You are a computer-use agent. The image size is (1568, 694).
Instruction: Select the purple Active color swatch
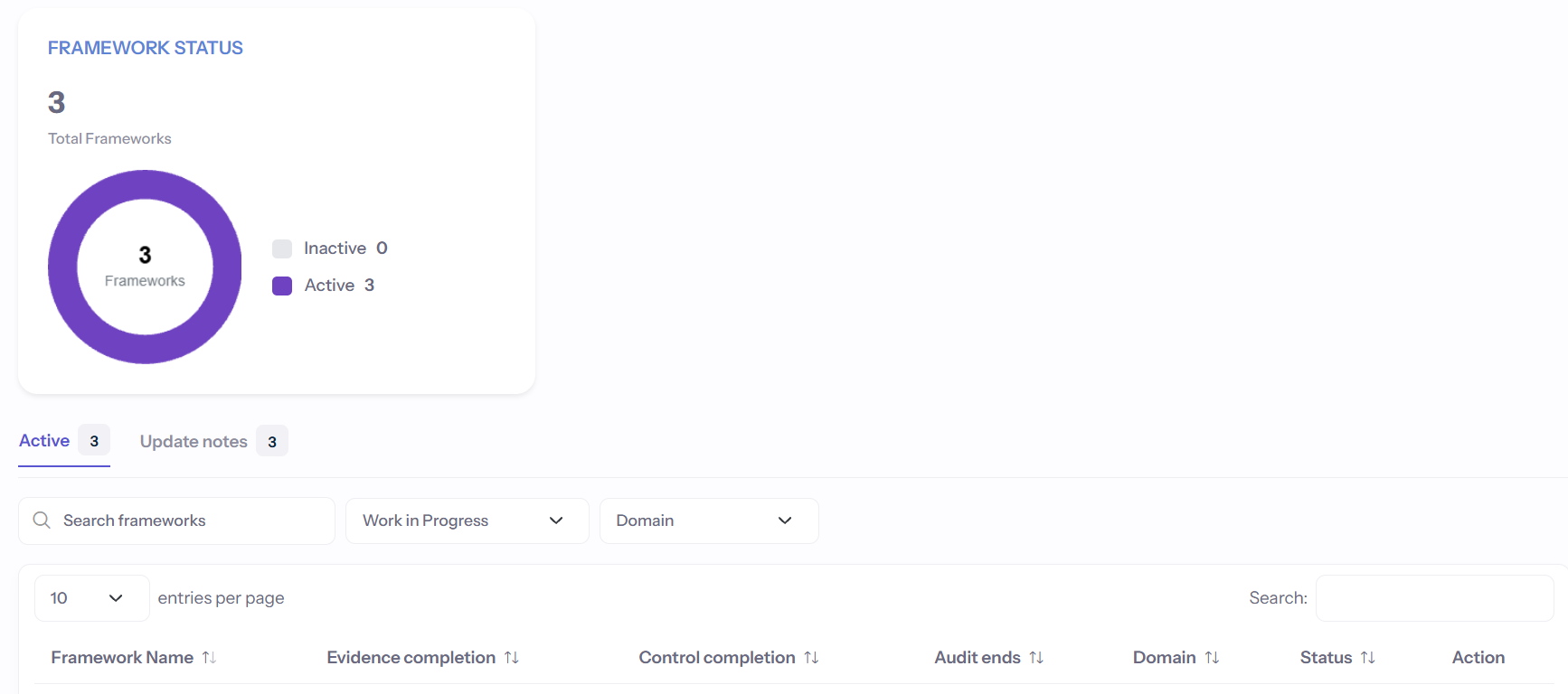pyautogui.click(x=282, y=286)
